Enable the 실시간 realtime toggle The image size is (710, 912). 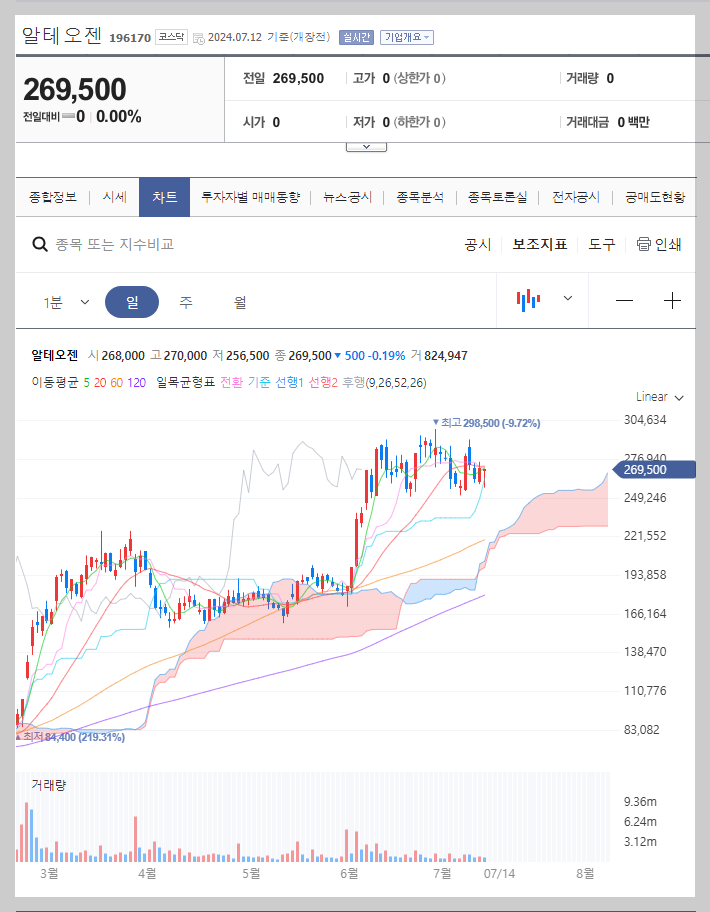[358, 35]
